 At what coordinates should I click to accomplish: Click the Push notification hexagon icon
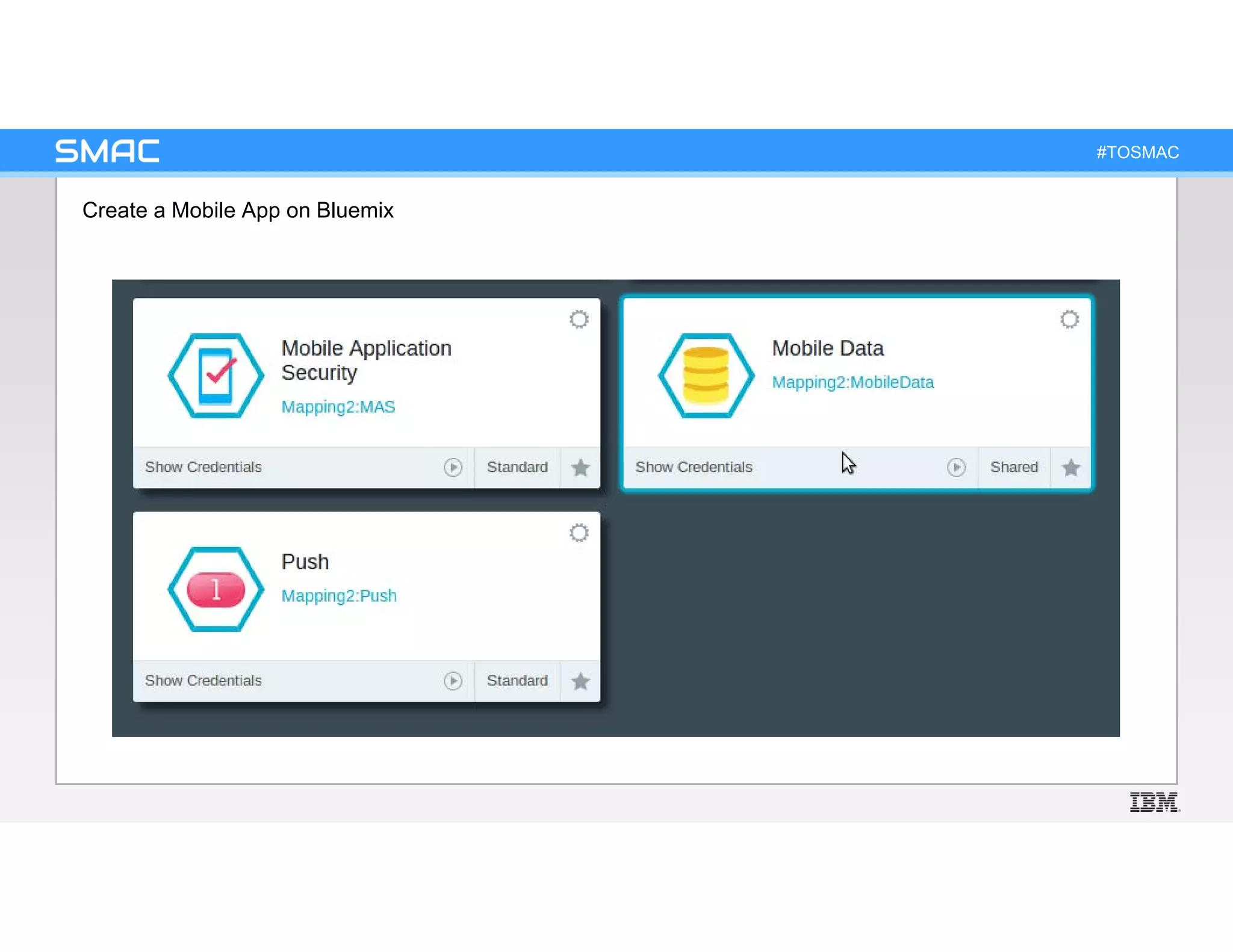coord(216,589)
